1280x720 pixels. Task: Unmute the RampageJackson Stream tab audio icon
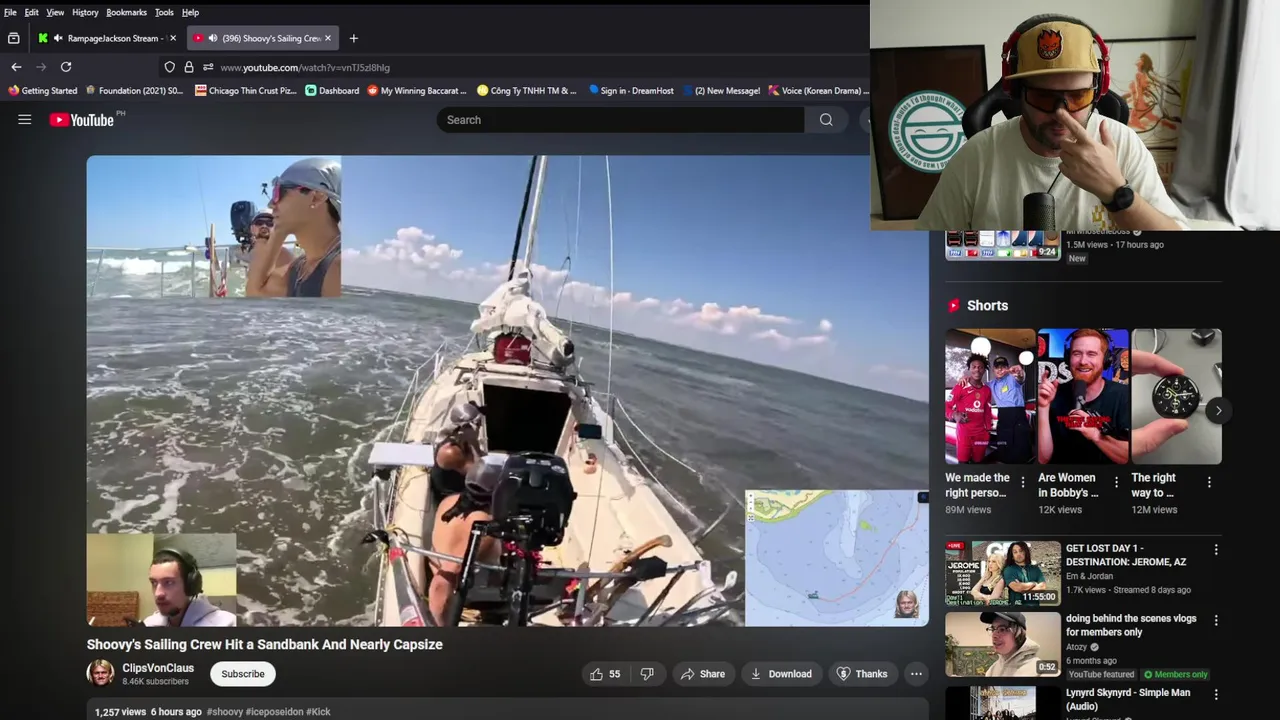click(x=59, y=38)
